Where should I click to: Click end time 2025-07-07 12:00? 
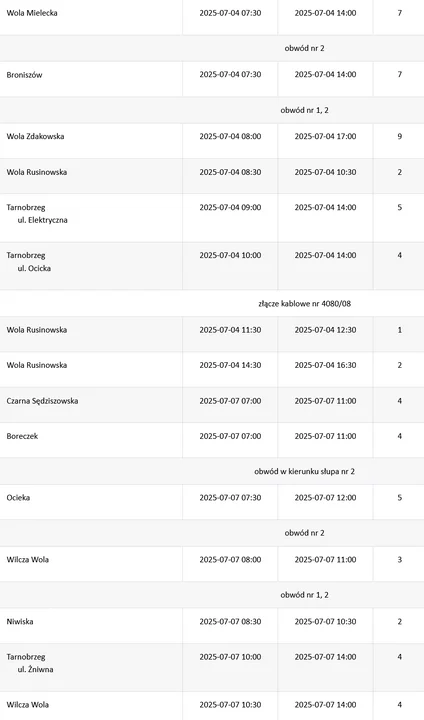tap(325, 498)
